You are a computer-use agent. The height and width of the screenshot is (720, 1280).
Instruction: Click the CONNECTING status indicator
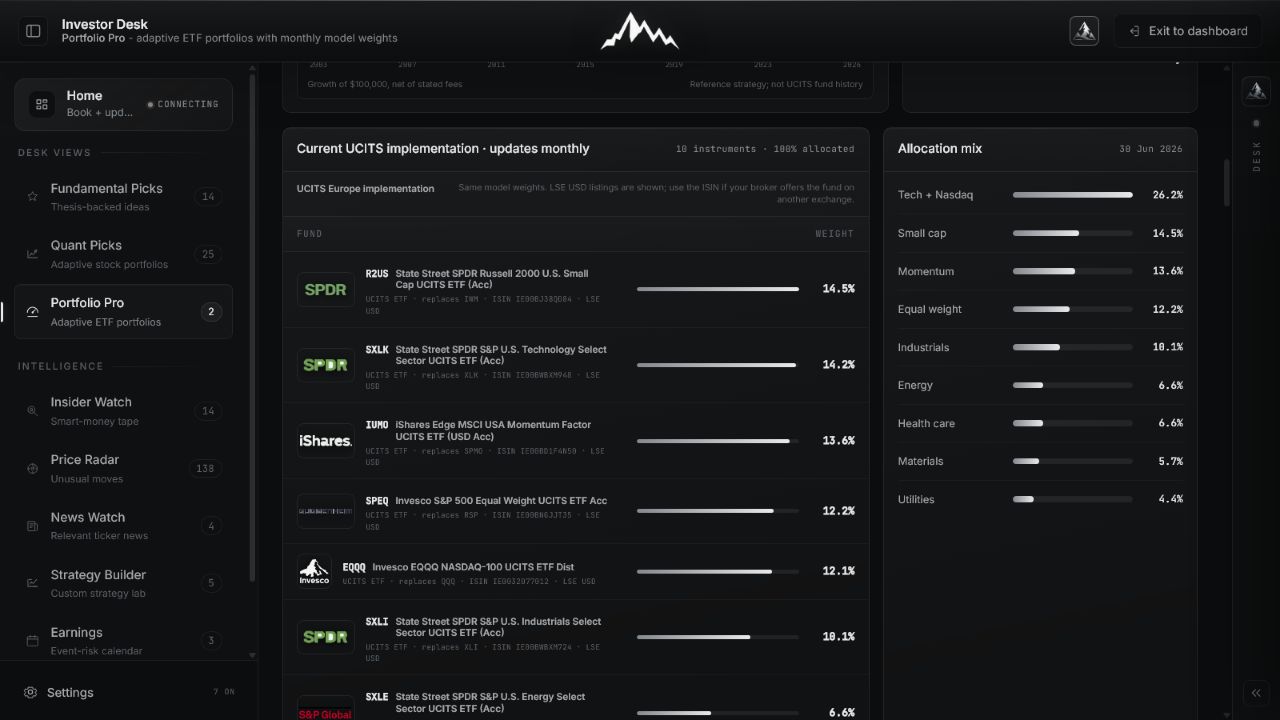coord(183,104)
